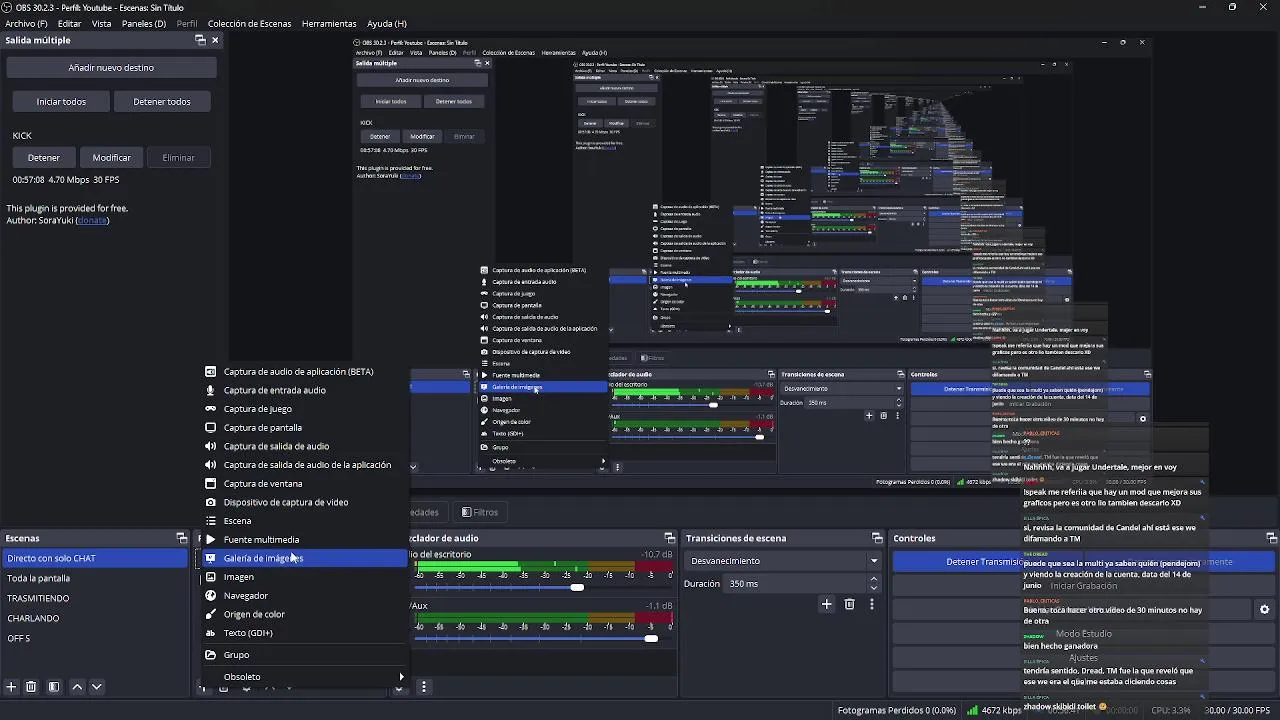Open the Archivo (F) menu
The width and height of the screenshot is (1280, 720).
pos(26,23)
